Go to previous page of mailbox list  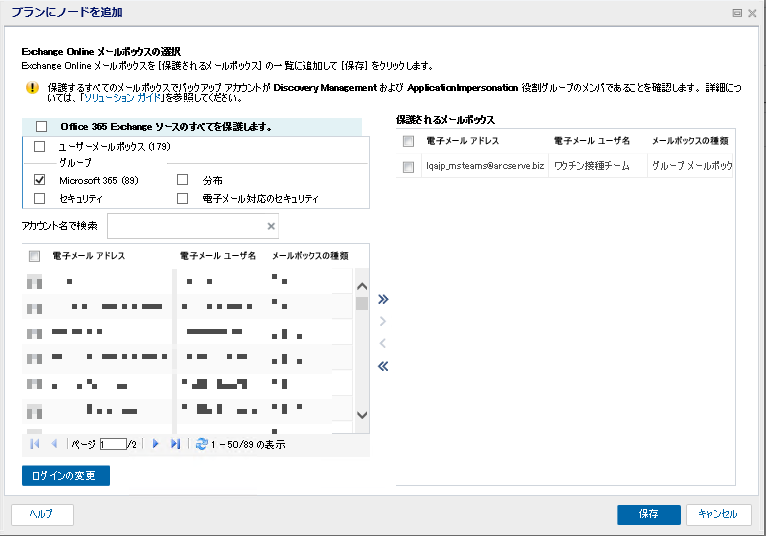54,444
